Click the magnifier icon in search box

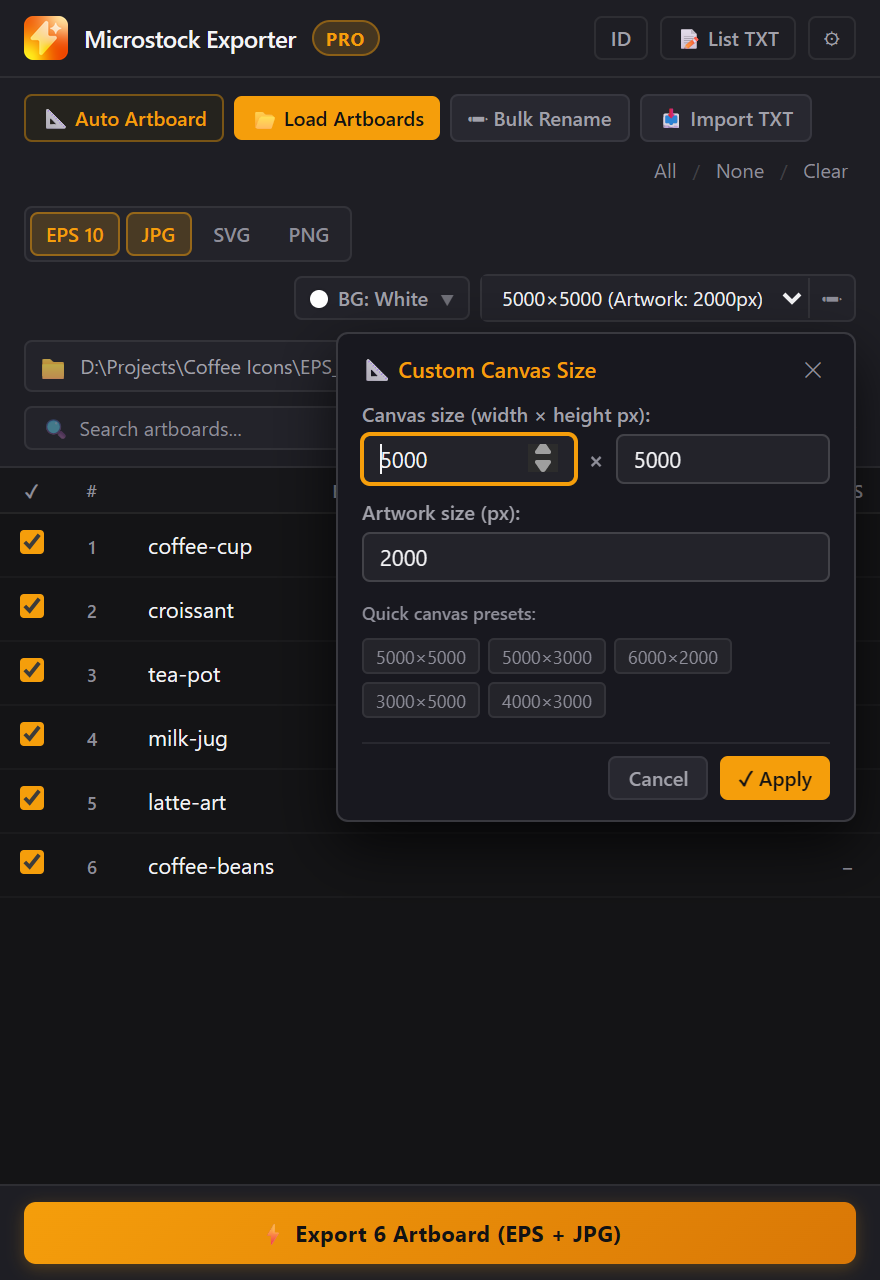(56, 429)
